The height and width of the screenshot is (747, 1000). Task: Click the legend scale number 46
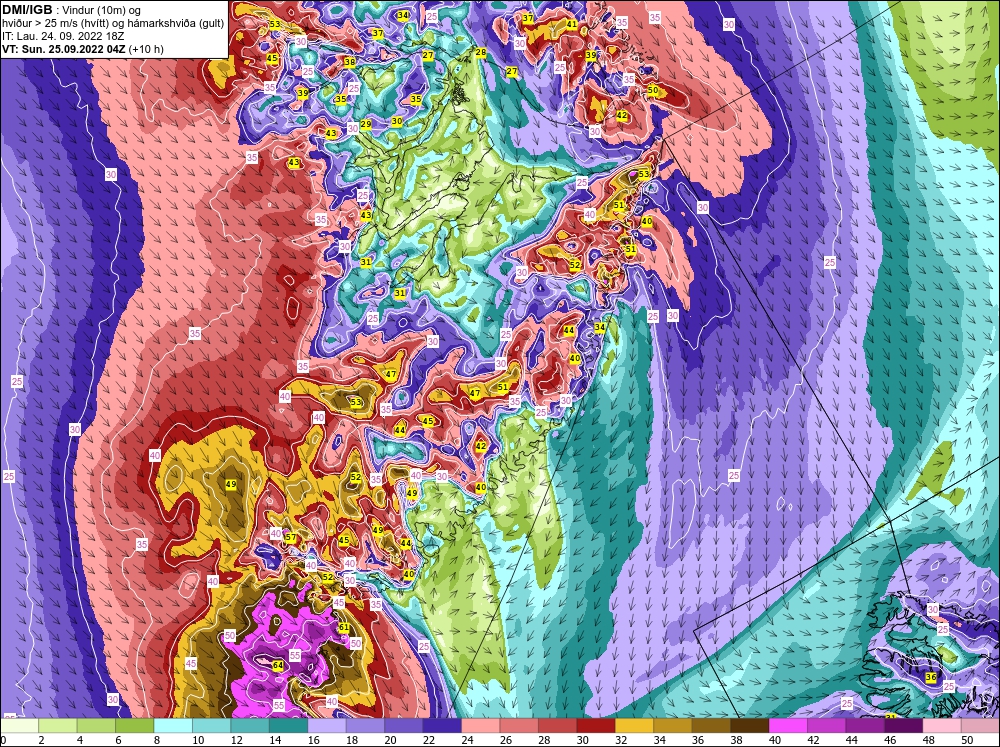click(890, 740)
